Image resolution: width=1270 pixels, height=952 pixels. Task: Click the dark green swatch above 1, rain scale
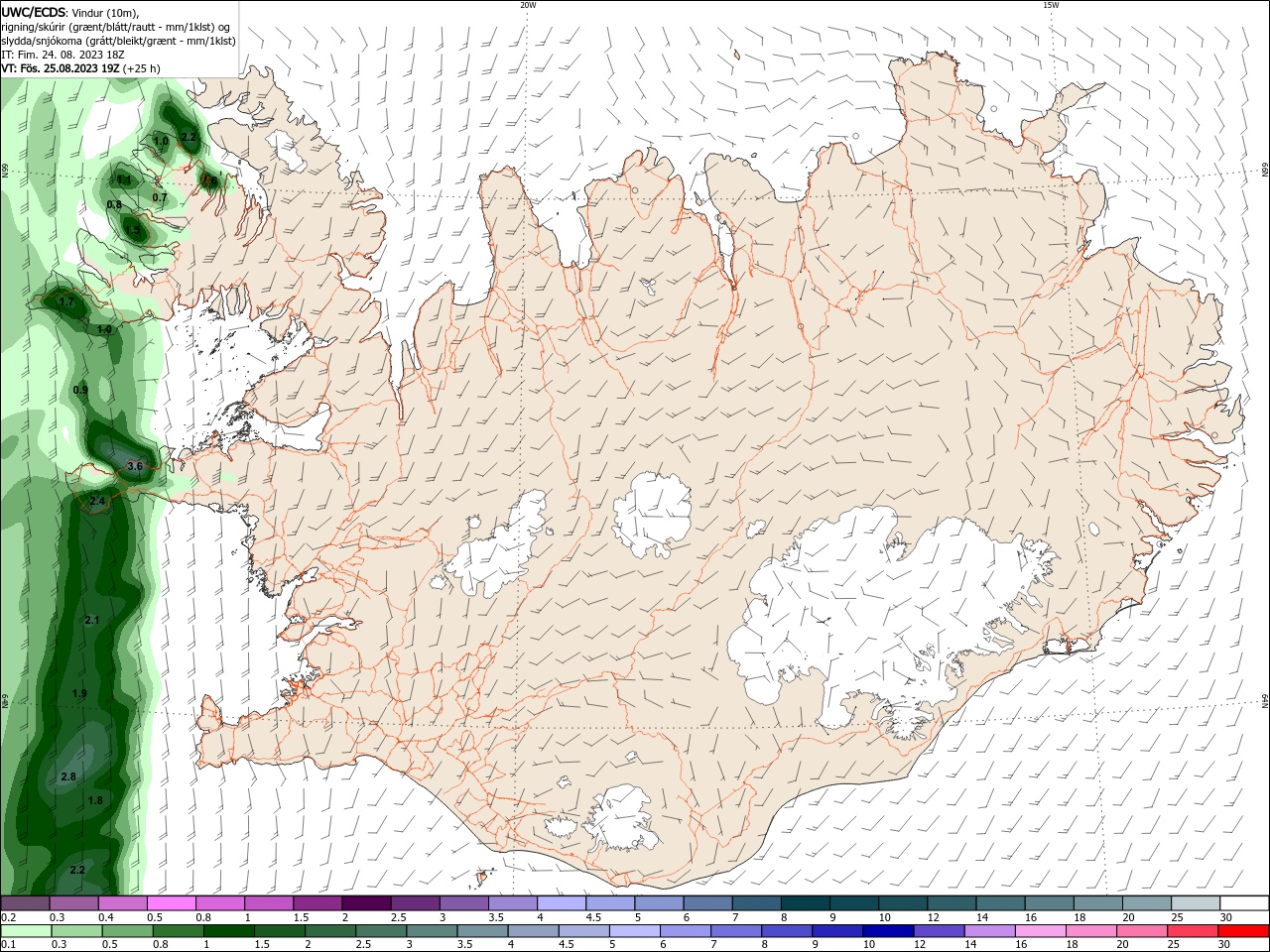(x=230, y=931)
